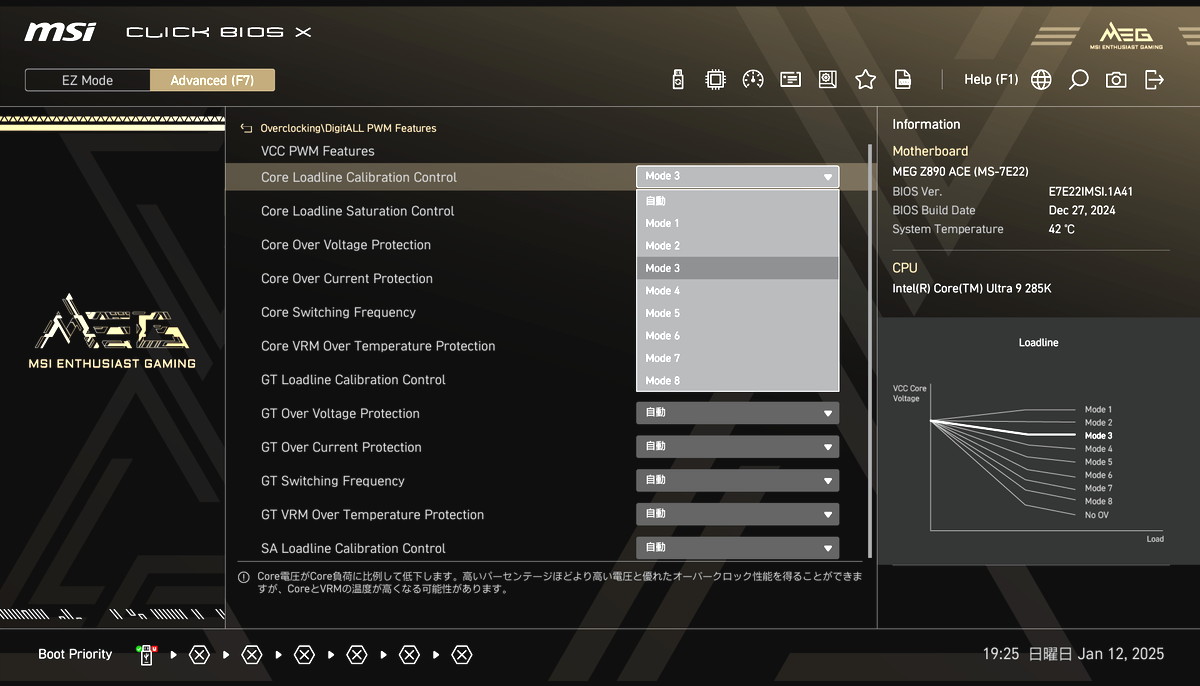Choose Mode 4 in the dropdown list
The image size is (1200, 686).
738,291
